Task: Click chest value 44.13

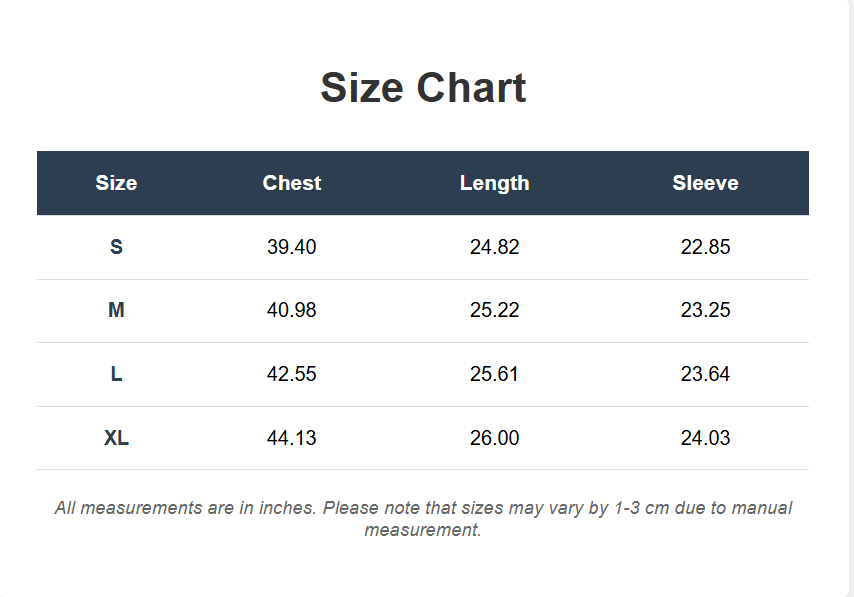Action: point(292,438)
